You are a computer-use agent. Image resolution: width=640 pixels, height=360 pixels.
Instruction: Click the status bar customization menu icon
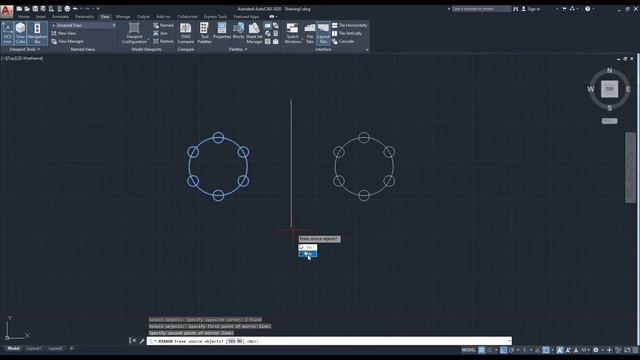click(635, 350)
